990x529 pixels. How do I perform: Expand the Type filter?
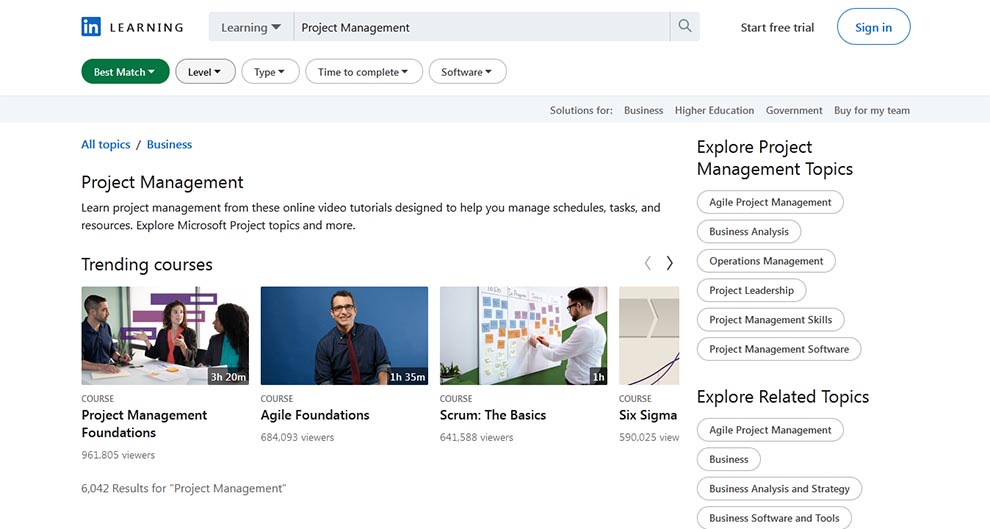pos(270,72)
